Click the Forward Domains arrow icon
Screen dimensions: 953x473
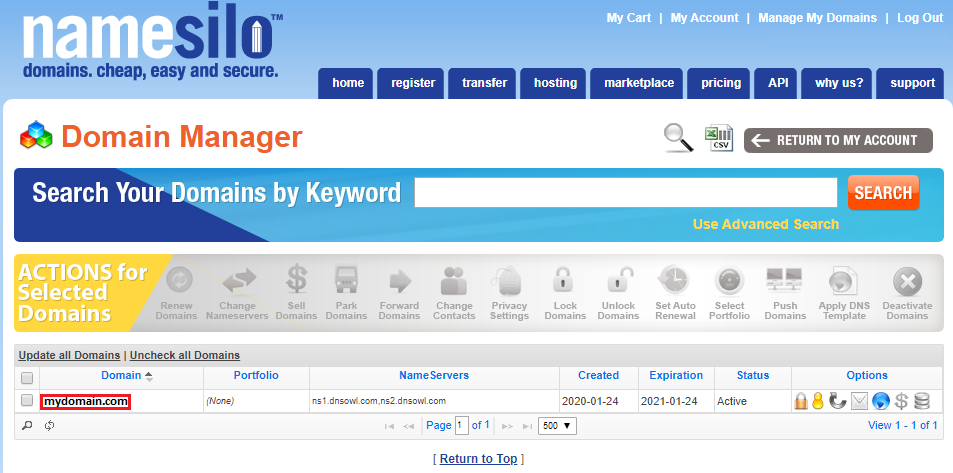coord(399,281)
